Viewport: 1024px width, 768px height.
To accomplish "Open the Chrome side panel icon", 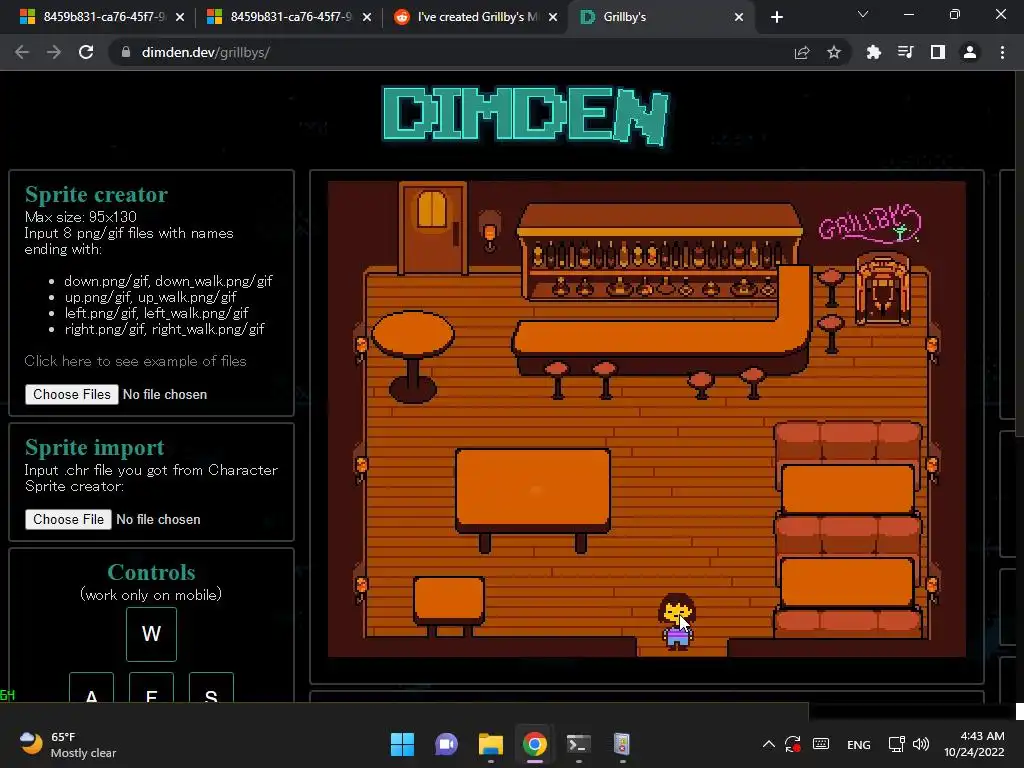I will (x=938, y=52).
